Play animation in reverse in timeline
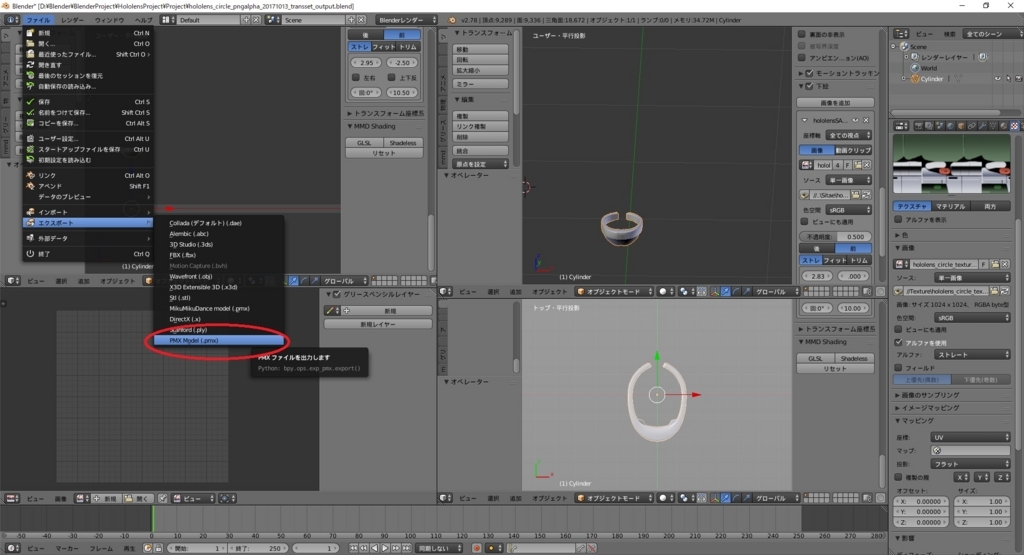The image size is (1024, 555). point(374,548)
